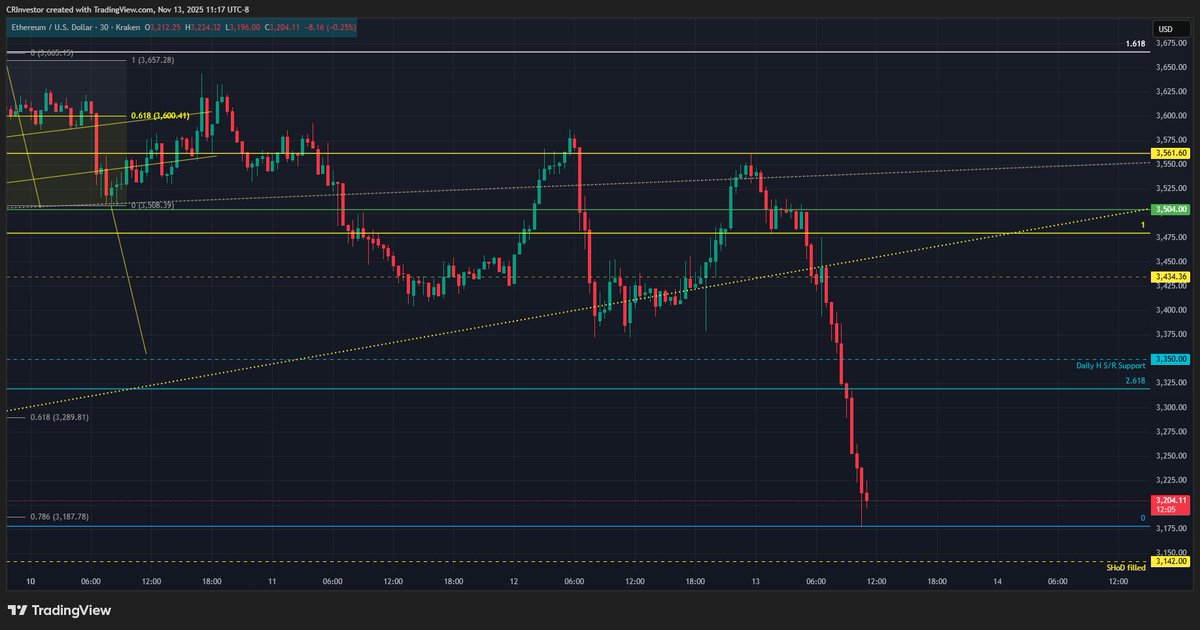
Task: Click the 3,250.00 price axis tick
Action: tap(1171, 455)
